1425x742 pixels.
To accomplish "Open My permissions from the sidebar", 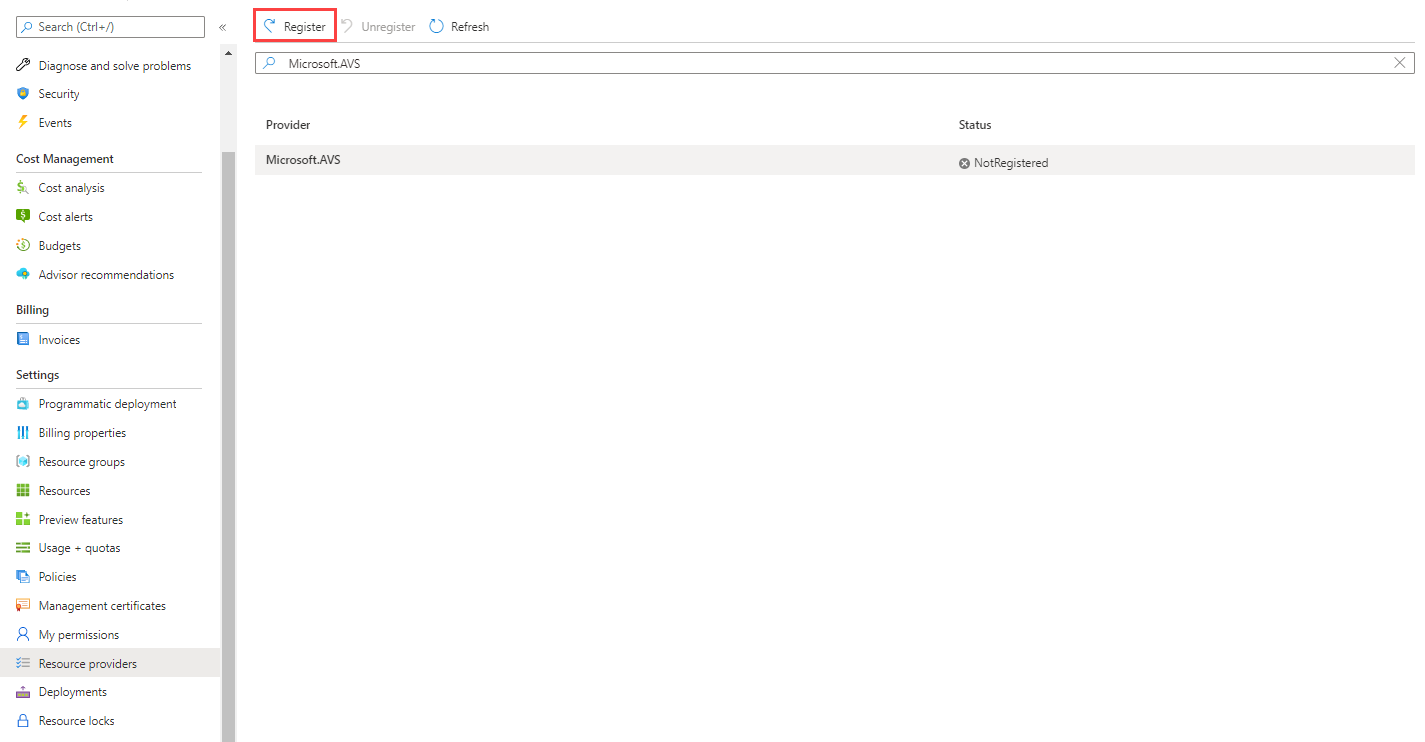I will 76,634.
